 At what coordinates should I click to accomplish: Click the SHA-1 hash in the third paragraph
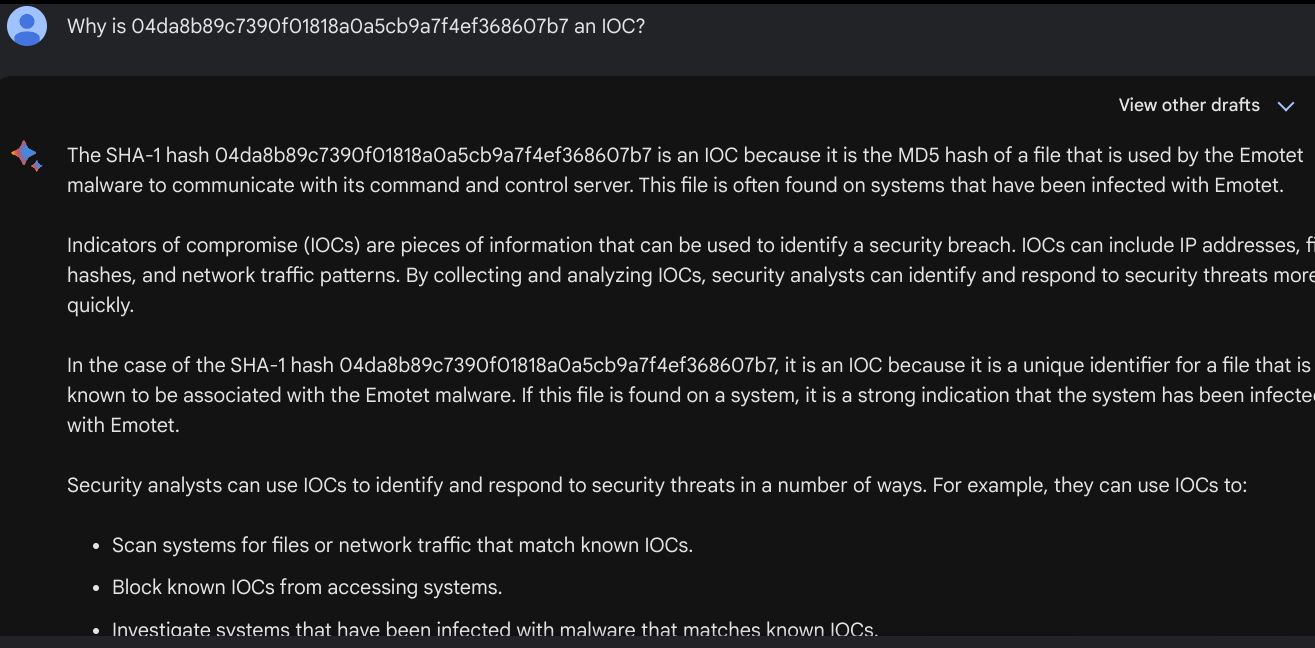tap(557, 365)
